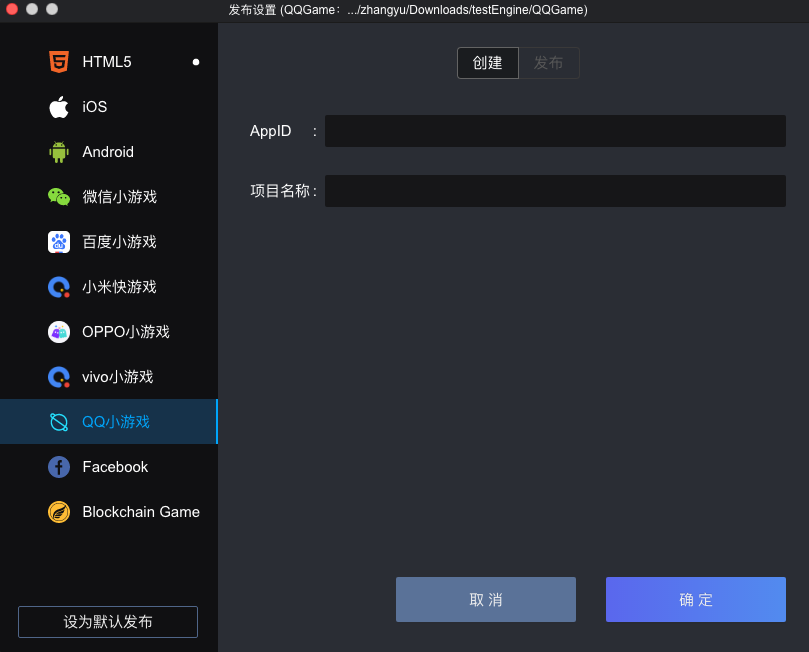Confirm with the 确定 button

point(695,600)
